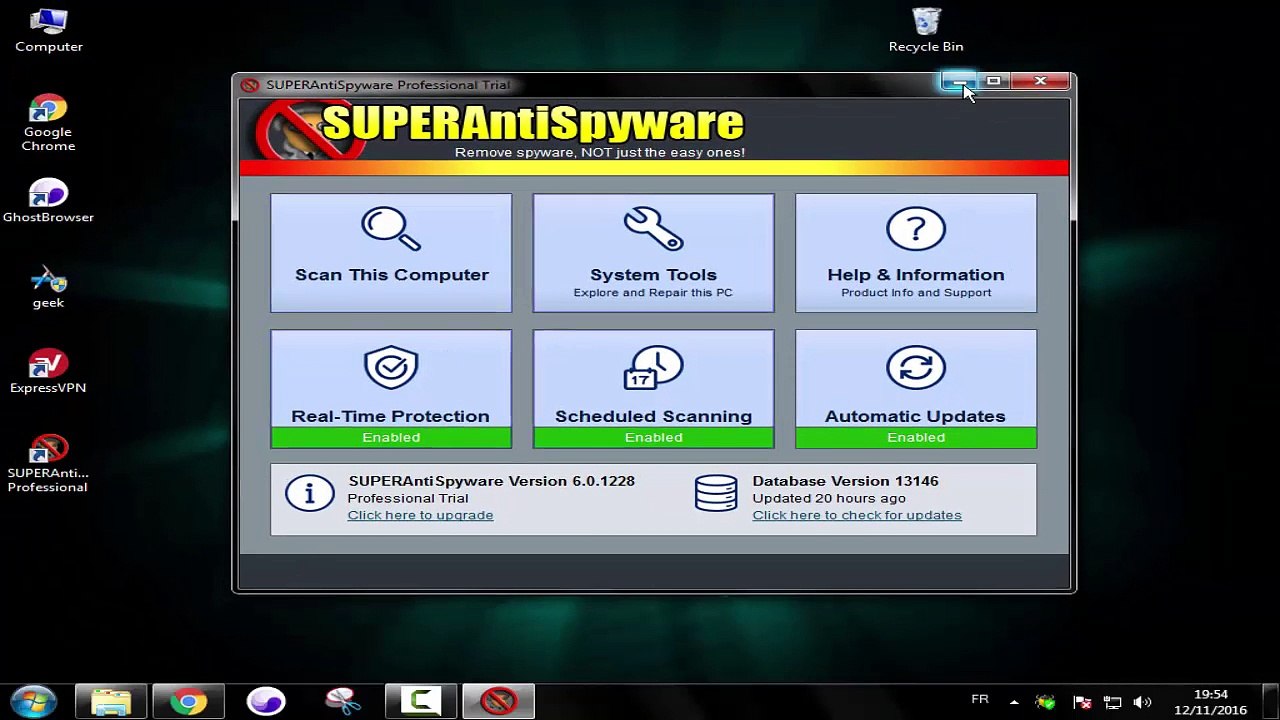The image size is (1280, 720).
Task: Open the network tray icon
Action: point(1111,702)
